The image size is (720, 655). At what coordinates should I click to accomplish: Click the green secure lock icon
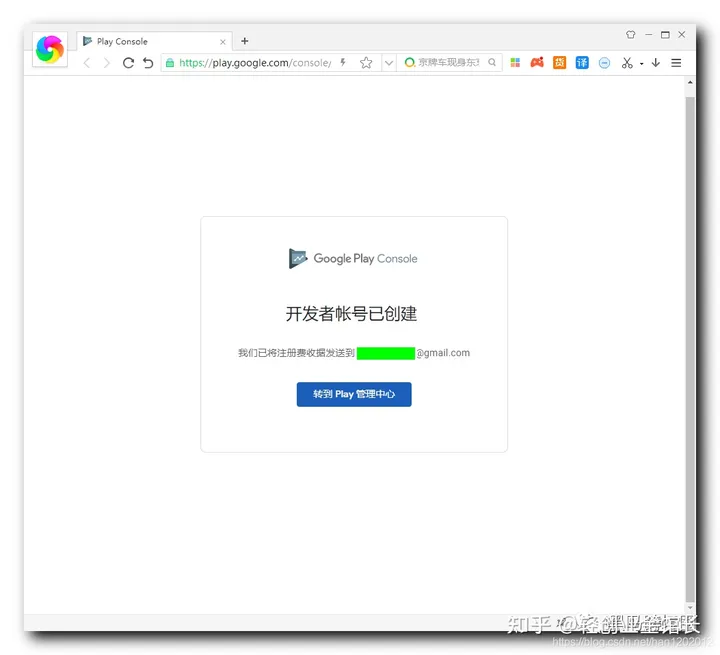tap(170, 63)
